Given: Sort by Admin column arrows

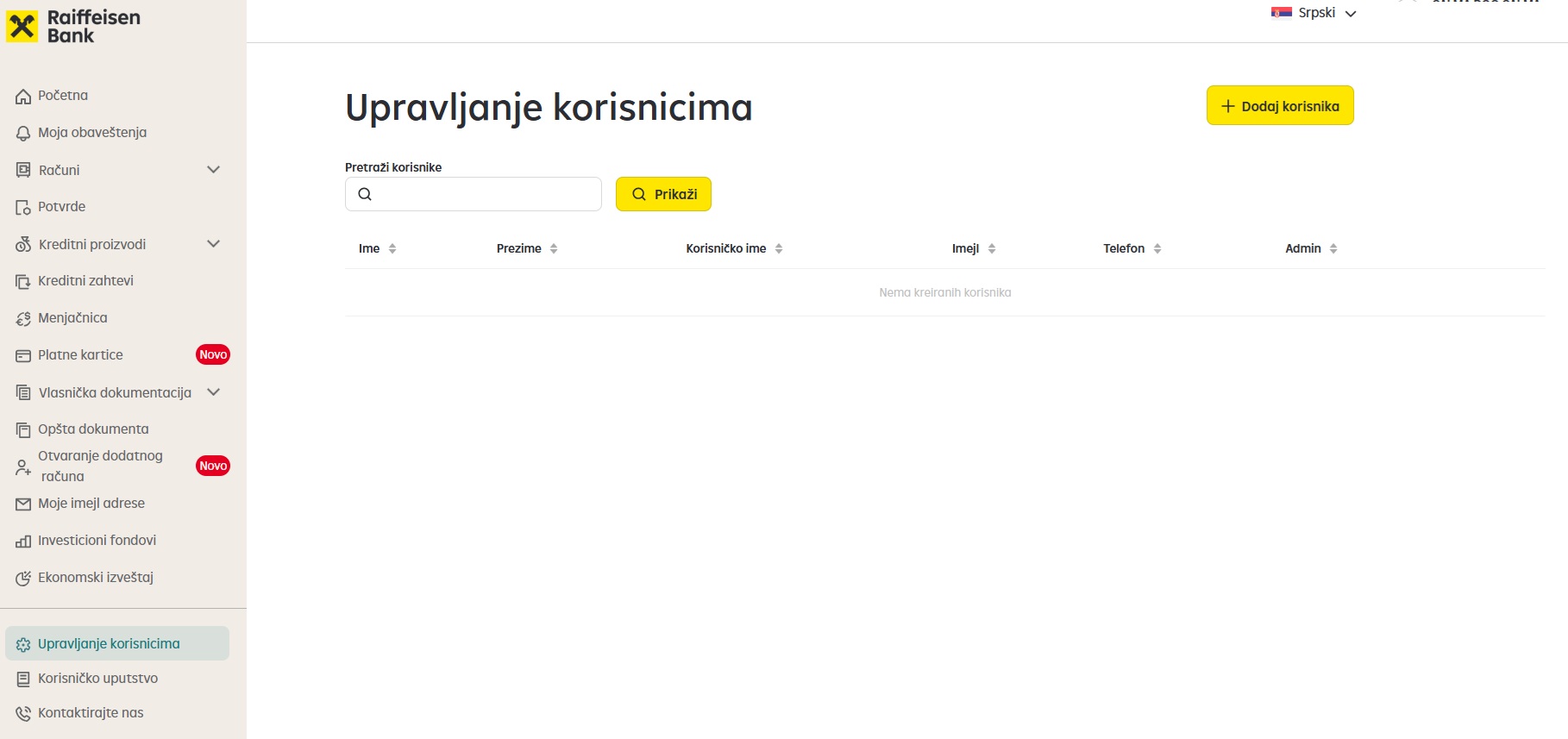Looking at the screenshot, I should click(1333, 248).
